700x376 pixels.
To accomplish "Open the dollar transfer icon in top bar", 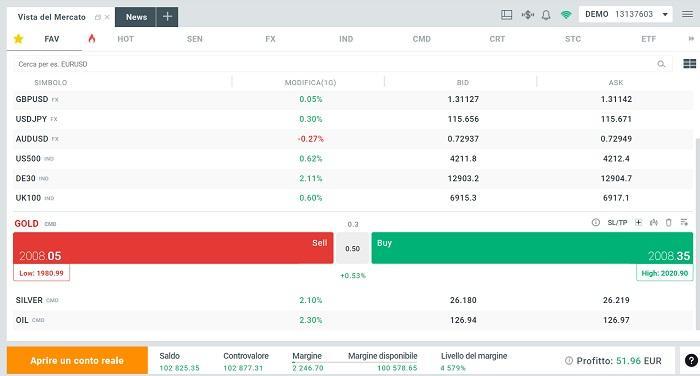I will 528,15.
